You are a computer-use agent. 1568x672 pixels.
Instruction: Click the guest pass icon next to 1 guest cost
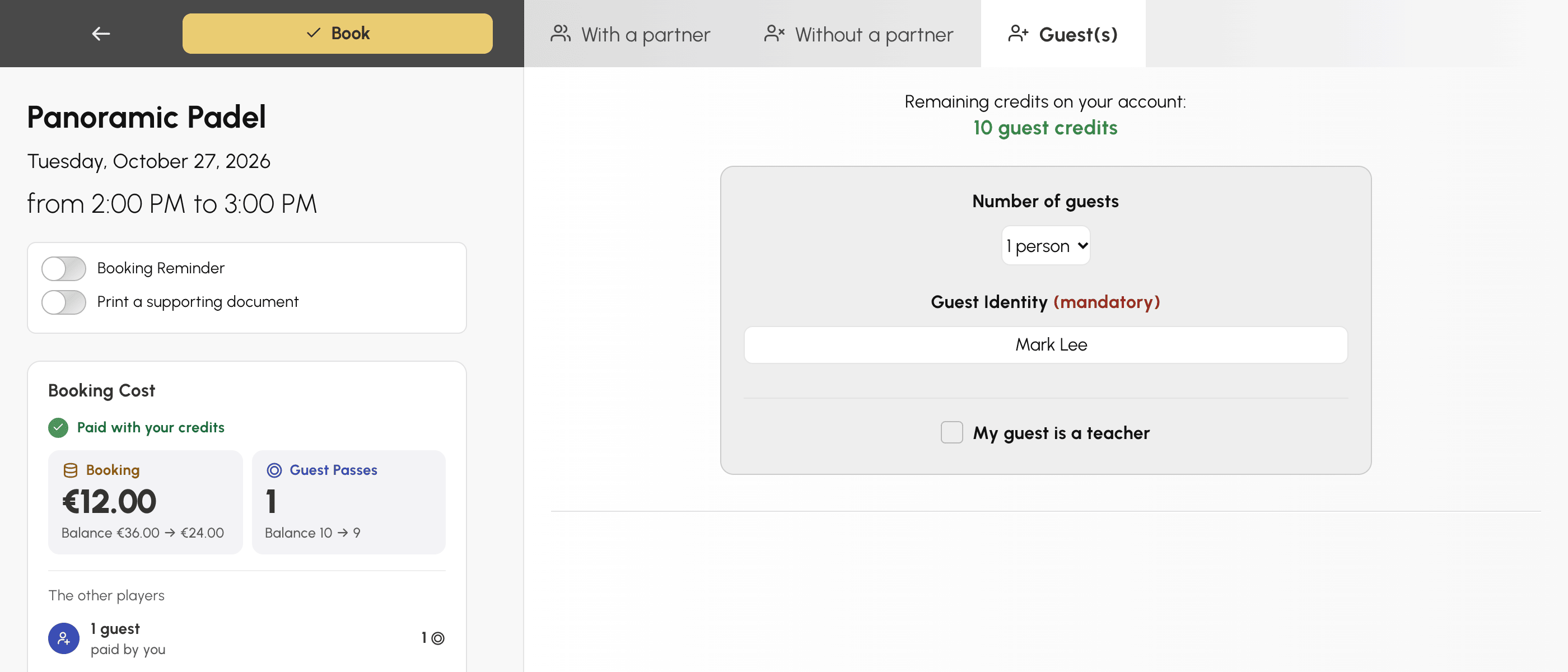pyautogui.click(x=438, y=638)
